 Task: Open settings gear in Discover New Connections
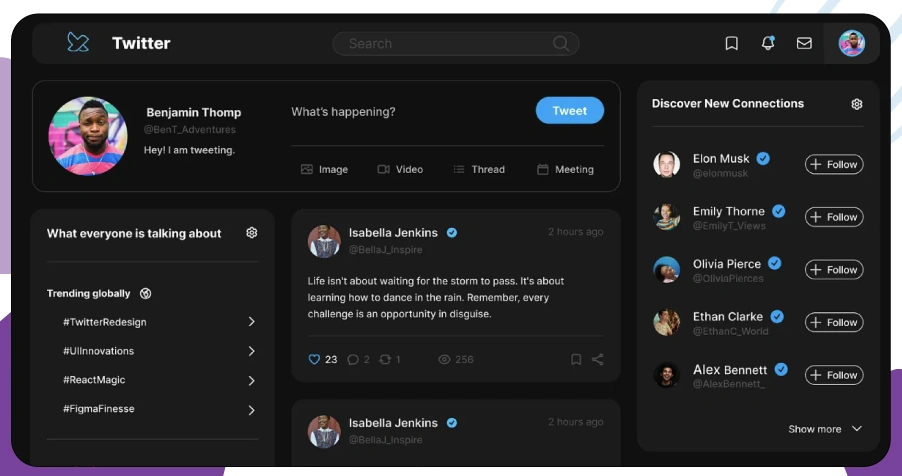pos(857,104)
